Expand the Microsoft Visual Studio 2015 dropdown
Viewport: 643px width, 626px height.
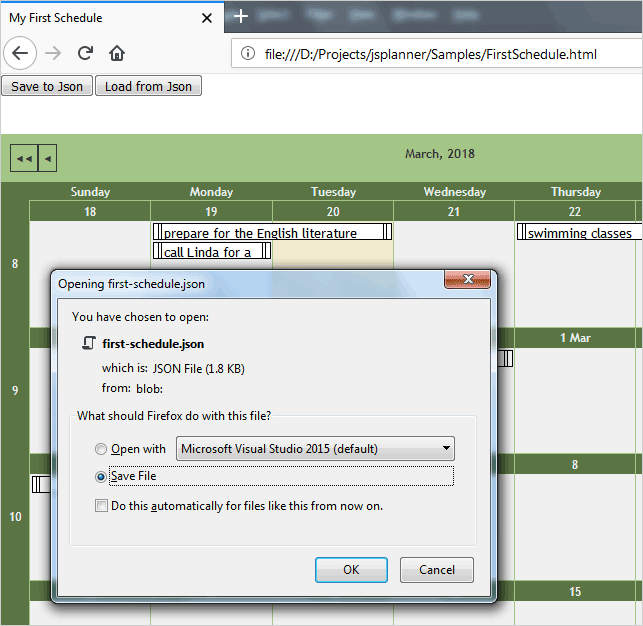(316, 449)
